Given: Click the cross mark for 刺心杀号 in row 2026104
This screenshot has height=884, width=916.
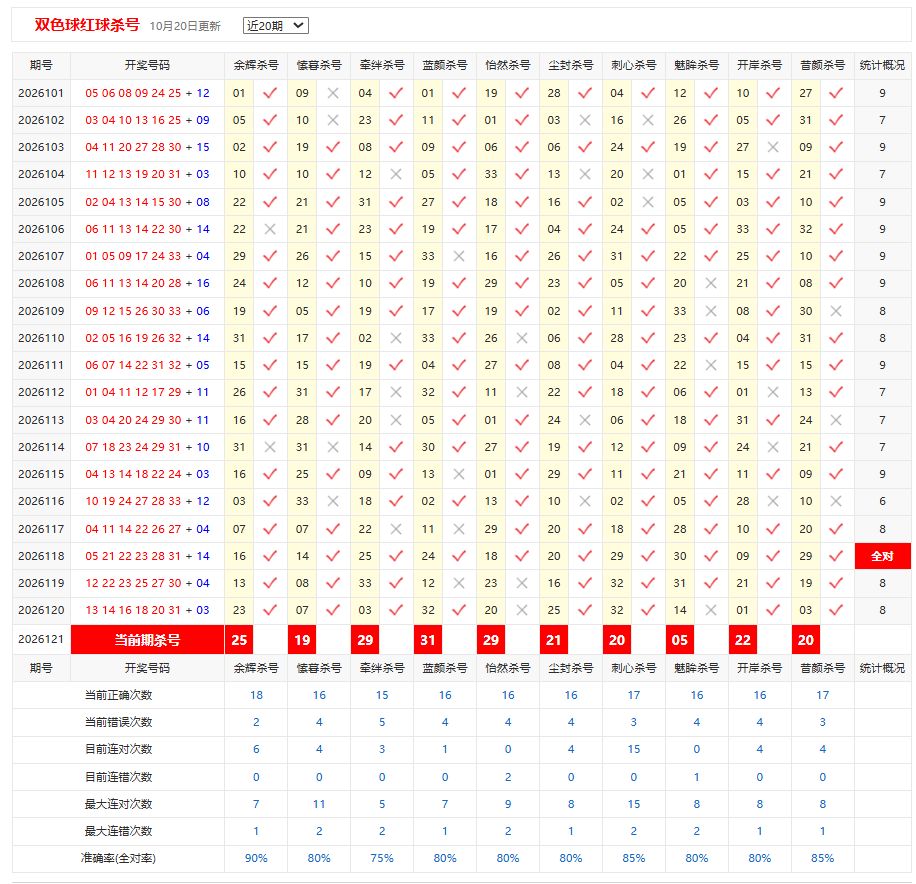Looking at the screenshot, I should (648, 174).
